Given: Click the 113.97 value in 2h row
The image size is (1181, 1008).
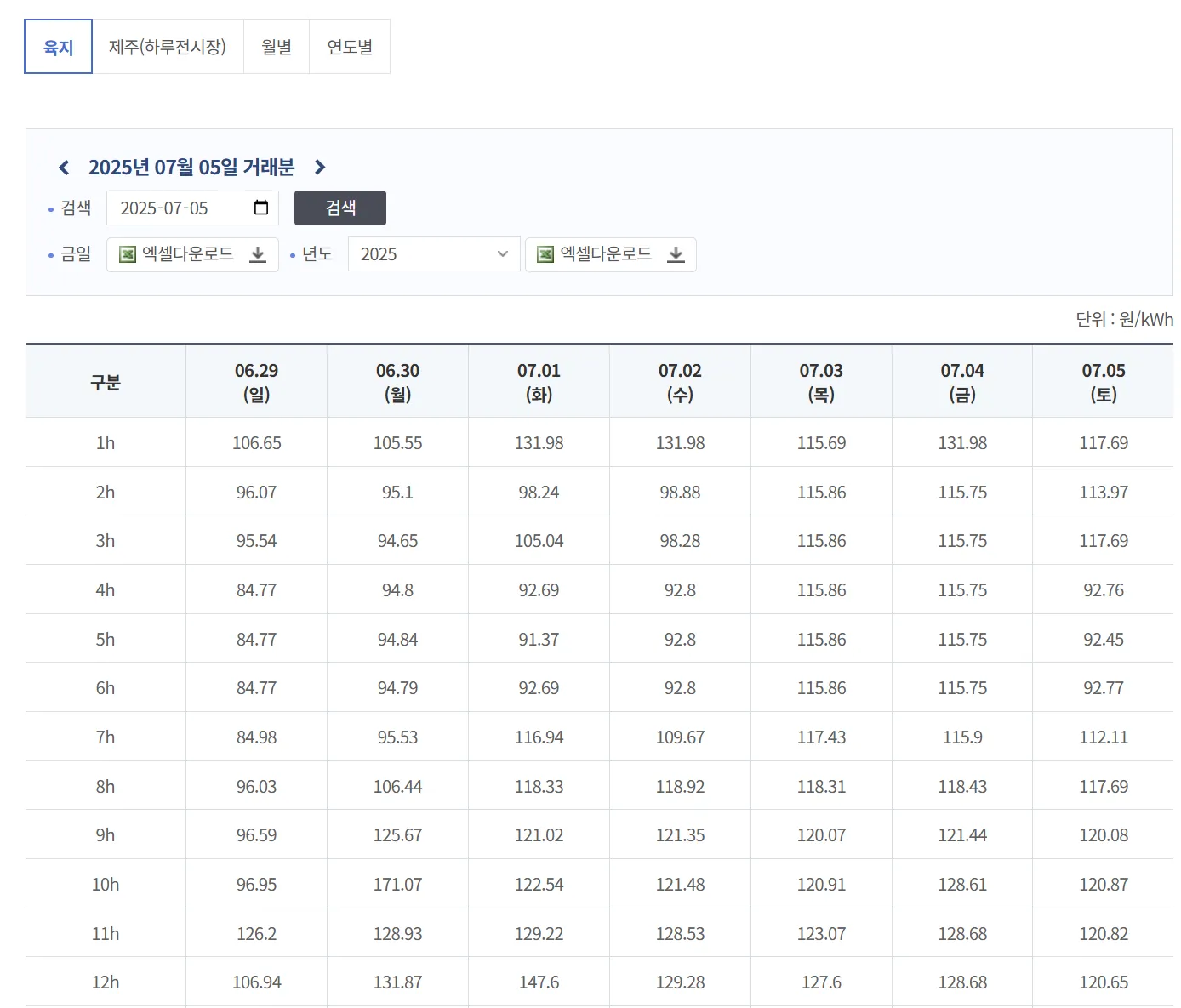Looking at the screenshot, I should pyautogui.click(x=1104, y=493).
